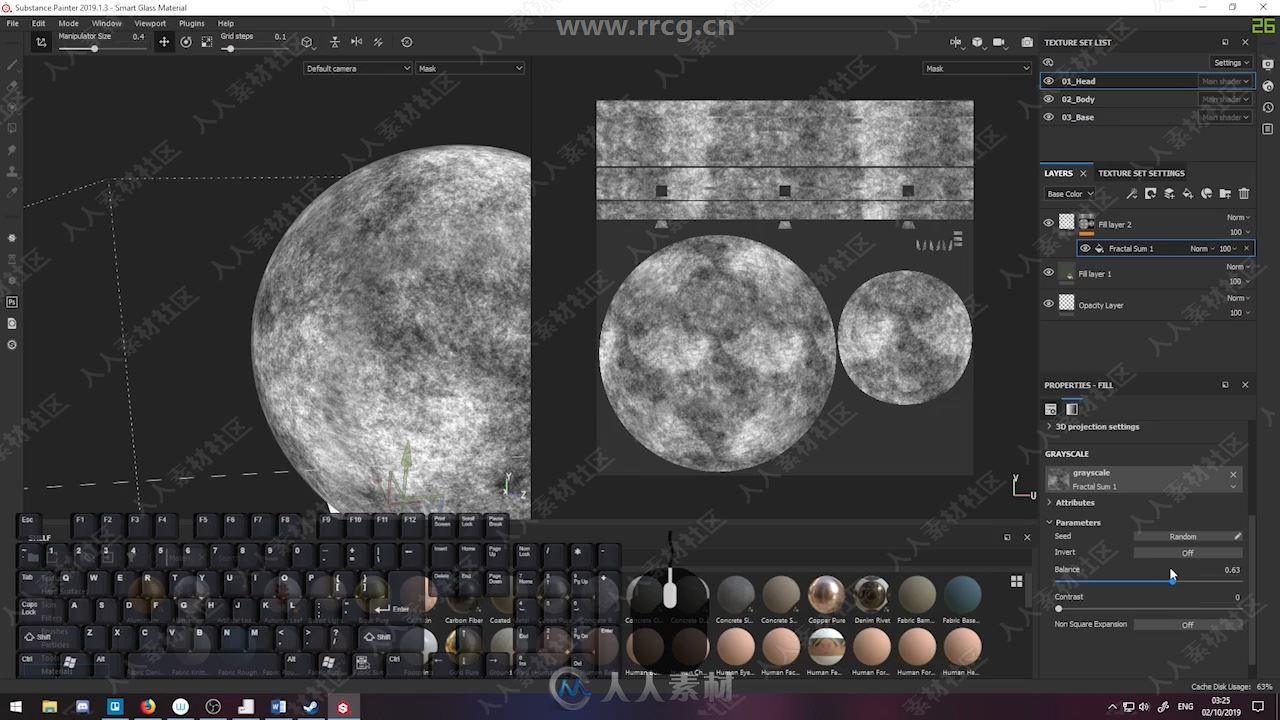Select the translate (move) manipulator tool

164,42
